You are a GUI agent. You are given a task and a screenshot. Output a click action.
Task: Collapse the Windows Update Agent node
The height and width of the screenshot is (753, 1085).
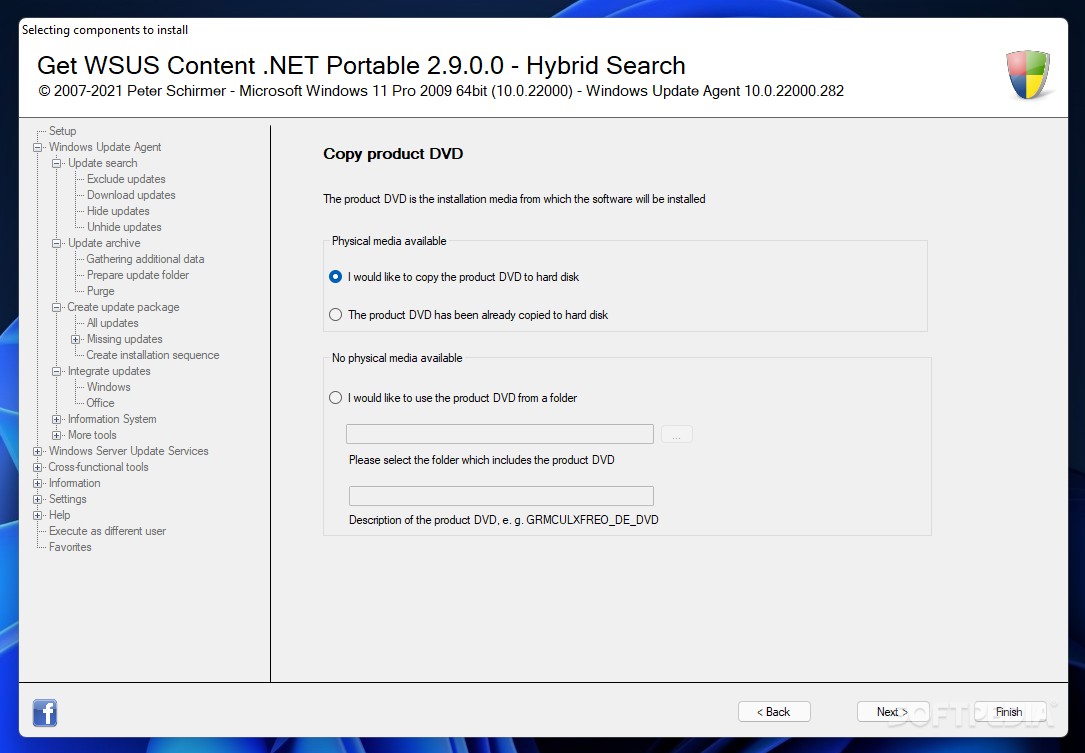(x=37, y=147)
